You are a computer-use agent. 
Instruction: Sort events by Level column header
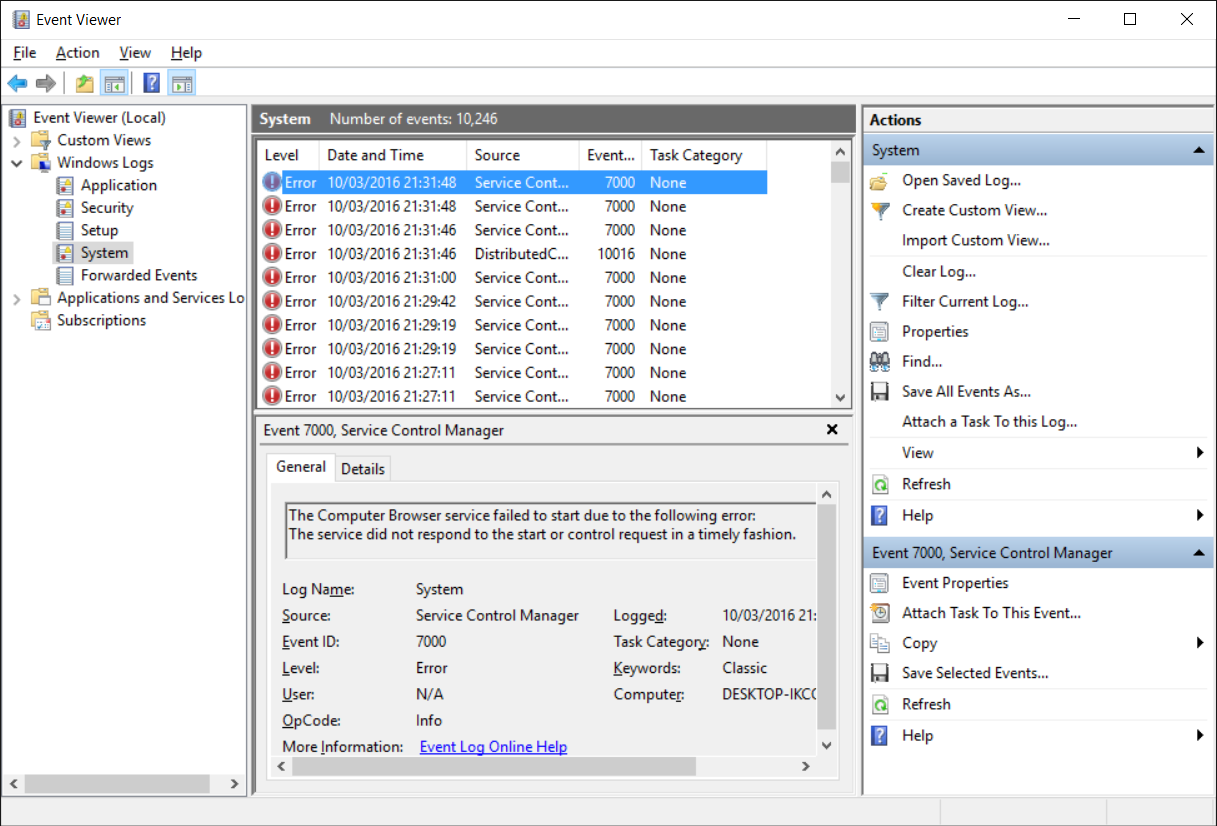(x=288, y=155)
